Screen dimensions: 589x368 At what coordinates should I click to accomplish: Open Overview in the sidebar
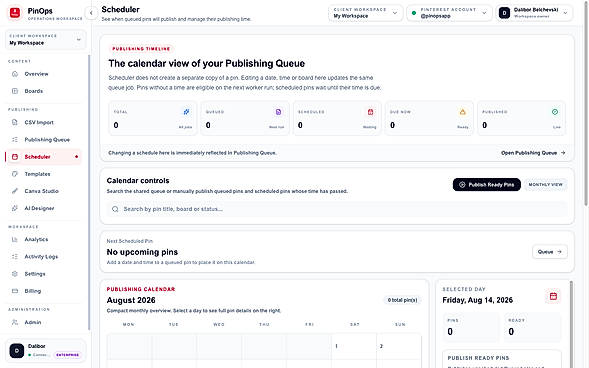point(43,74)
